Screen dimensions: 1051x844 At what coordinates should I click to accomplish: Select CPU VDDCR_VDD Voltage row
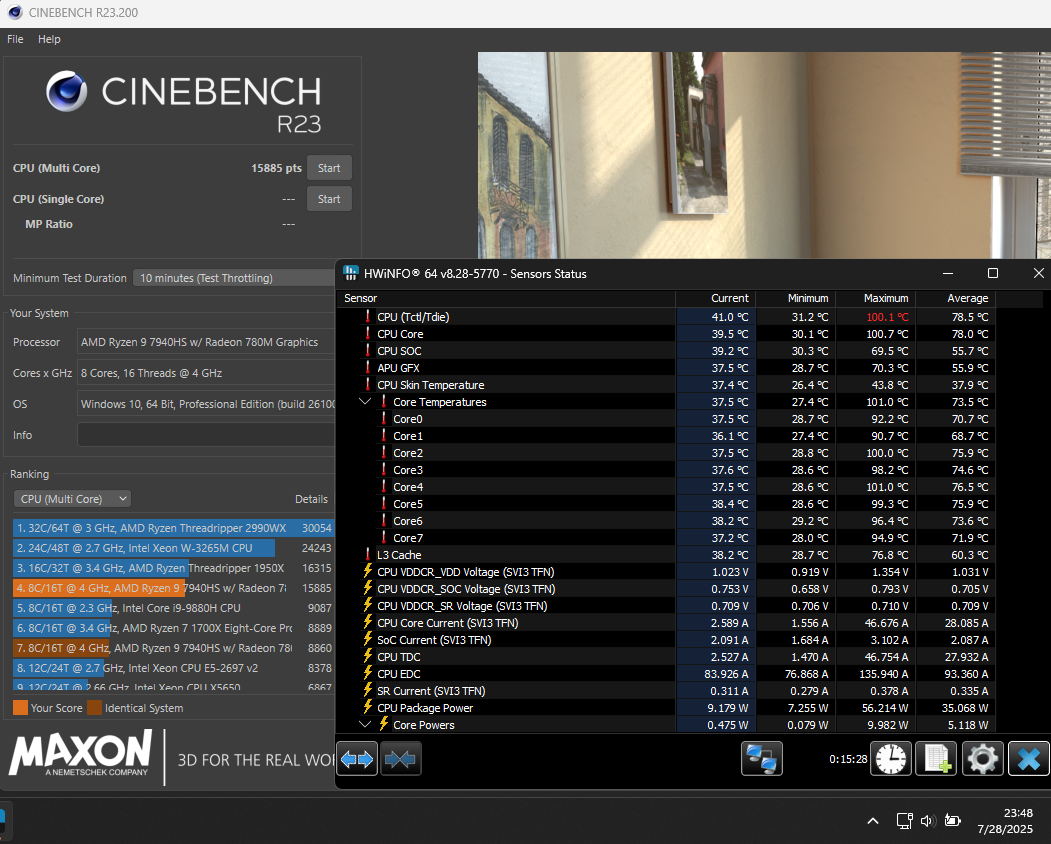tap(666, 571)
